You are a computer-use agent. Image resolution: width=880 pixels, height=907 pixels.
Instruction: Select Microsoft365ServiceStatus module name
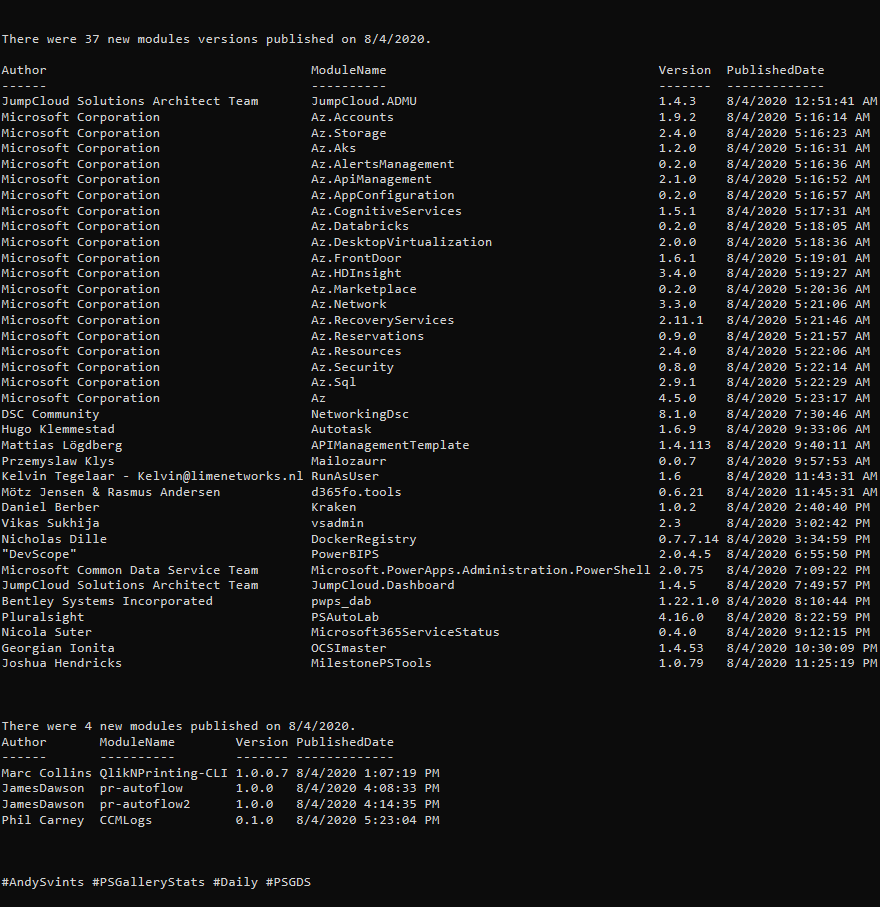405,632
